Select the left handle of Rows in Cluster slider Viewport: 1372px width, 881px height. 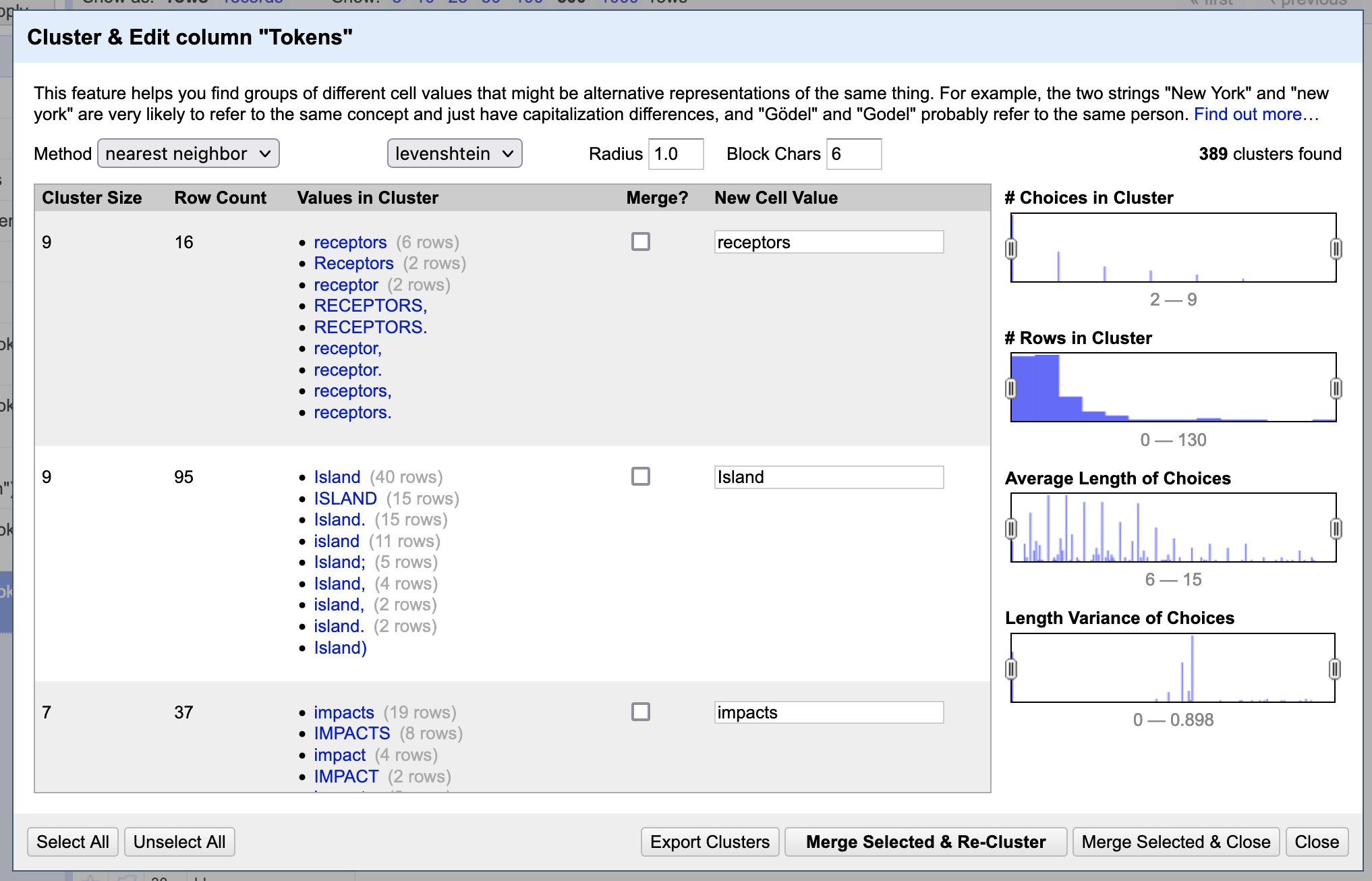point(1010,389)
